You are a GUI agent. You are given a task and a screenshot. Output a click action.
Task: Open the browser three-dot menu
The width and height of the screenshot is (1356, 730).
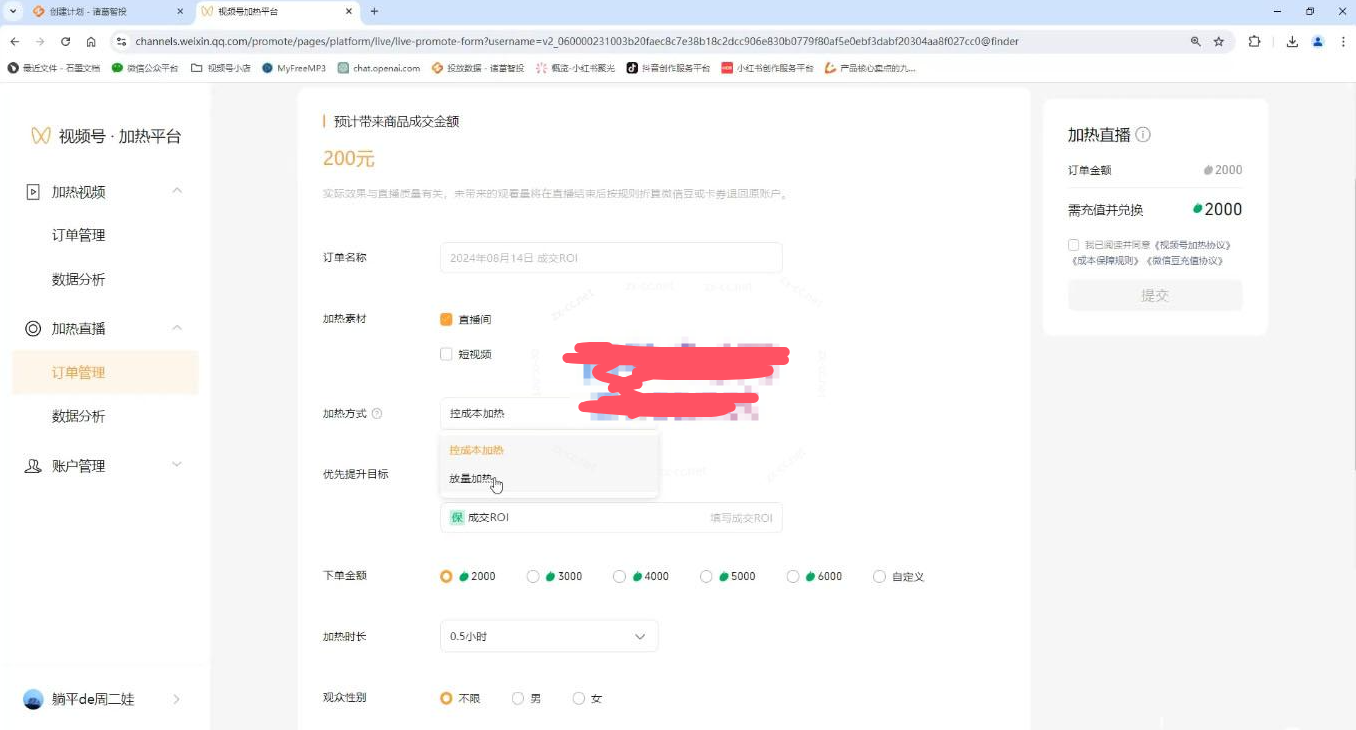click(x=1342, y=42)
